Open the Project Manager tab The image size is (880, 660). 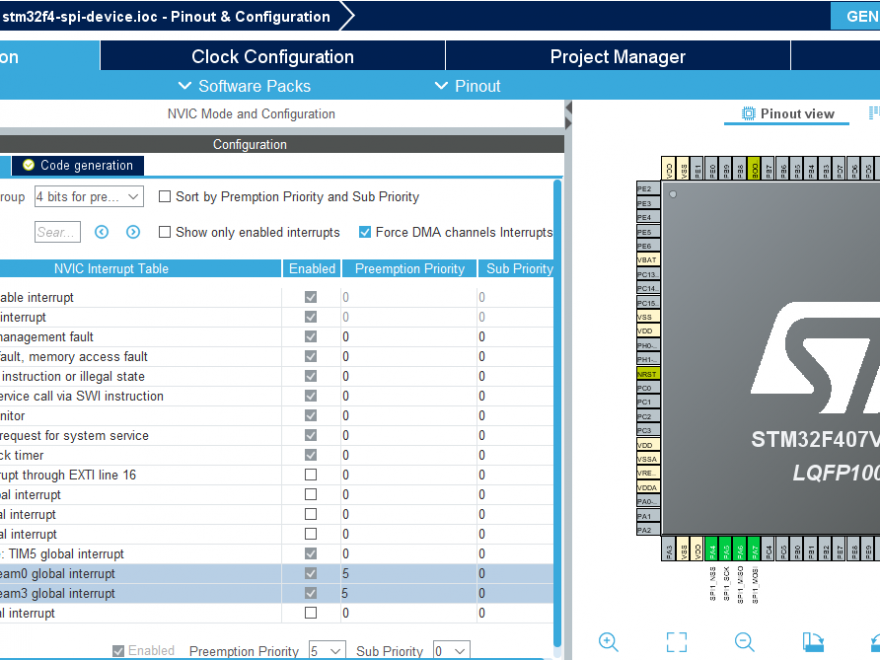click(617, 57)
